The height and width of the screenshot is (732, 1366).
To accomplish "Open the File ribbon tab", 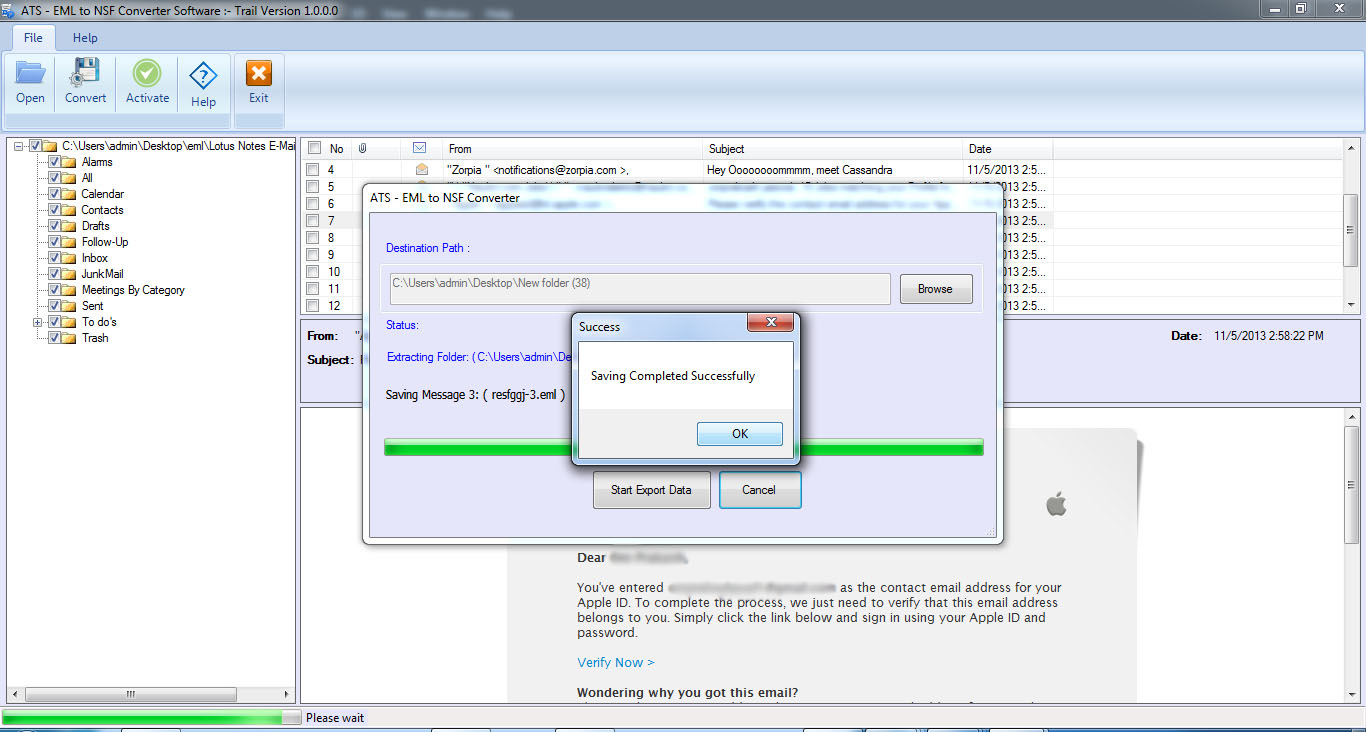I will point(33,37).
